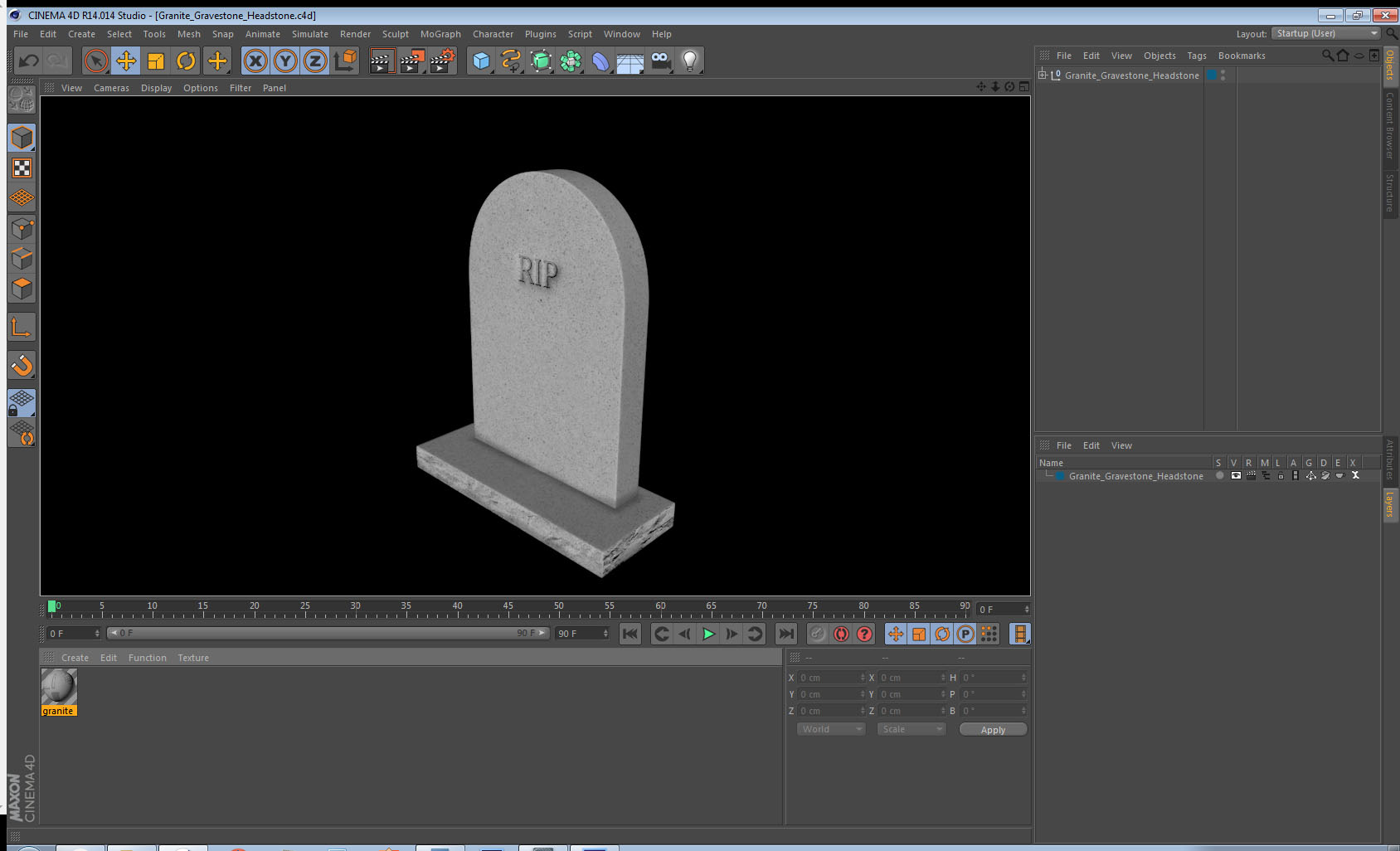Viewport: 1400px width, 851px height.
Task: Go to end of animation
Action: coord(785,634)
